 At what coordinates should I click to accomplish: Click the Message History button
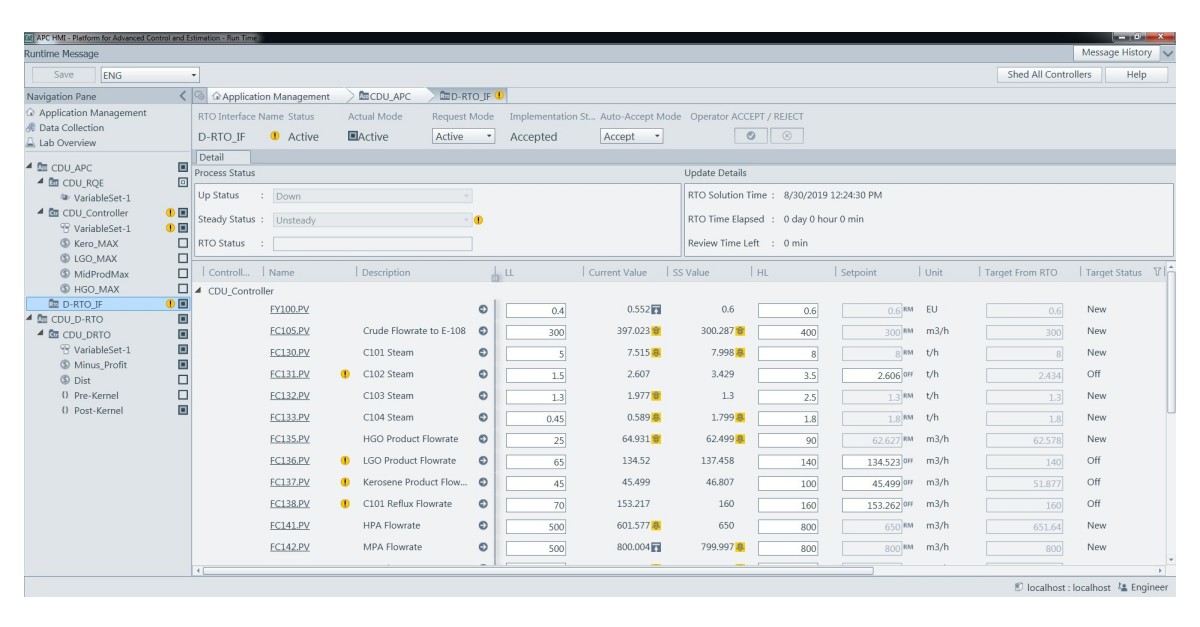1117,53
